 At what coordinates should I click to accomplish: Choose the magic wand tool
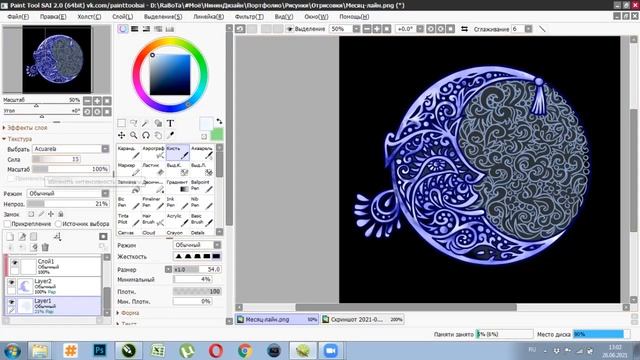146,123
